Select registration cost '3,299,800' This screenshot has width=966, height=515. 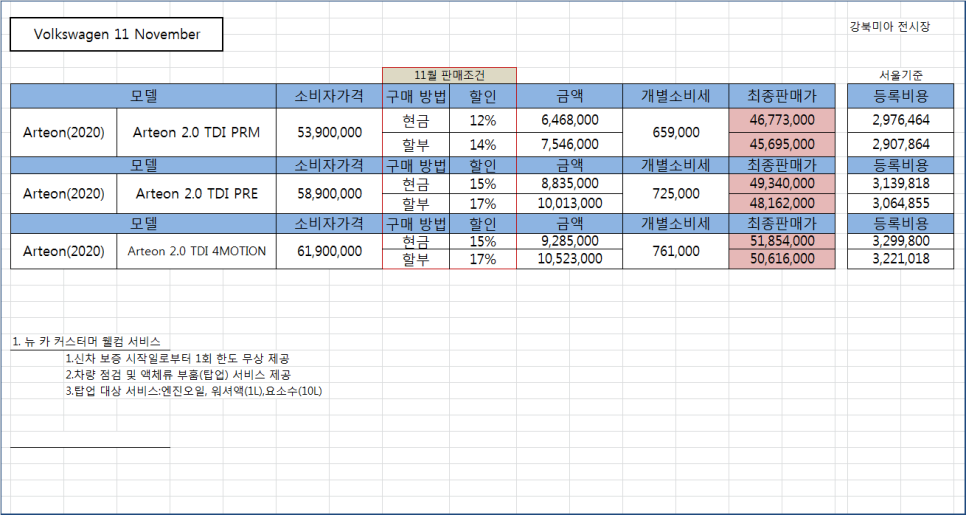coord(901,241)
